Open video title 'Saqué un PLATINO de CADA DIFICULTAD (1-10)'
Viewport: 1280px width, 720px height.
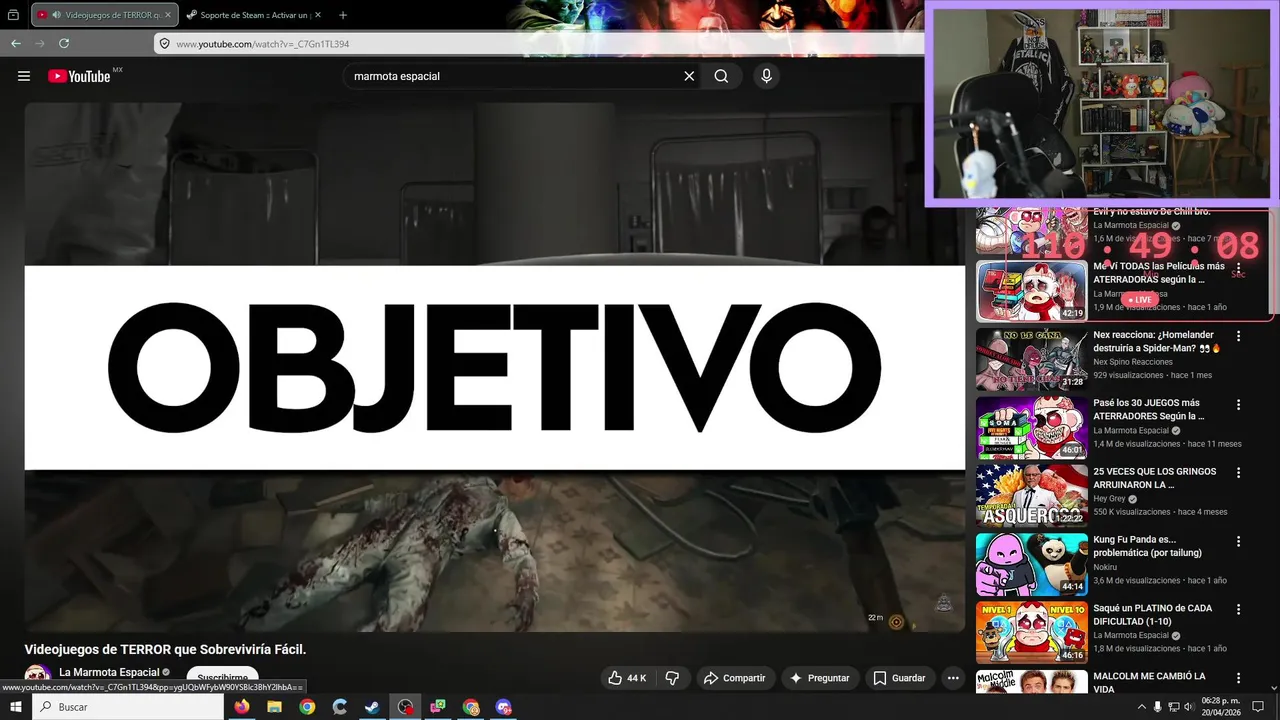coord(1153,615)
